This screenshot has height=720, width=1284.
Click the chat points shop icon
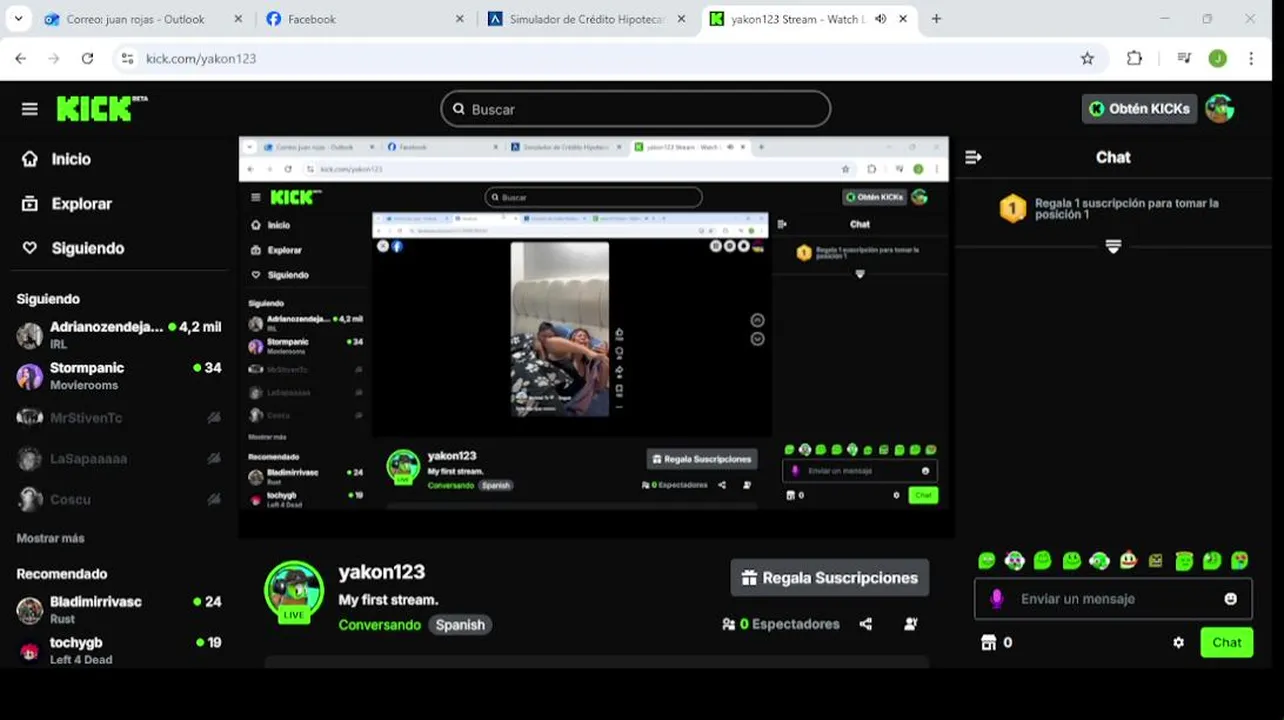(x=989, y=643)
